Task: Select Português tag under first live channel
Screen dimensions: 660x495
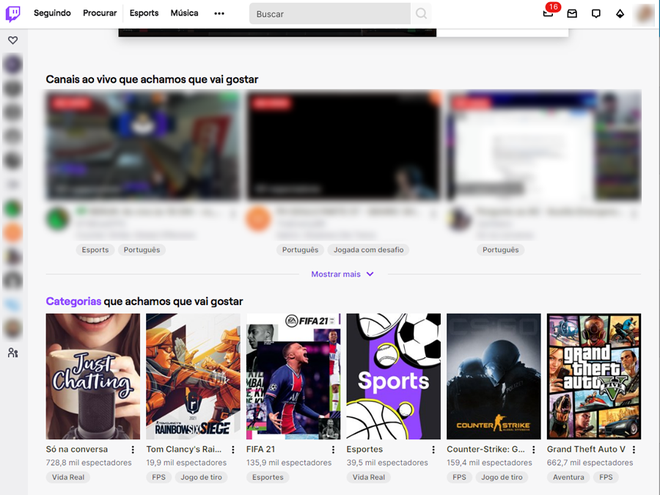Action: (142, 250)
